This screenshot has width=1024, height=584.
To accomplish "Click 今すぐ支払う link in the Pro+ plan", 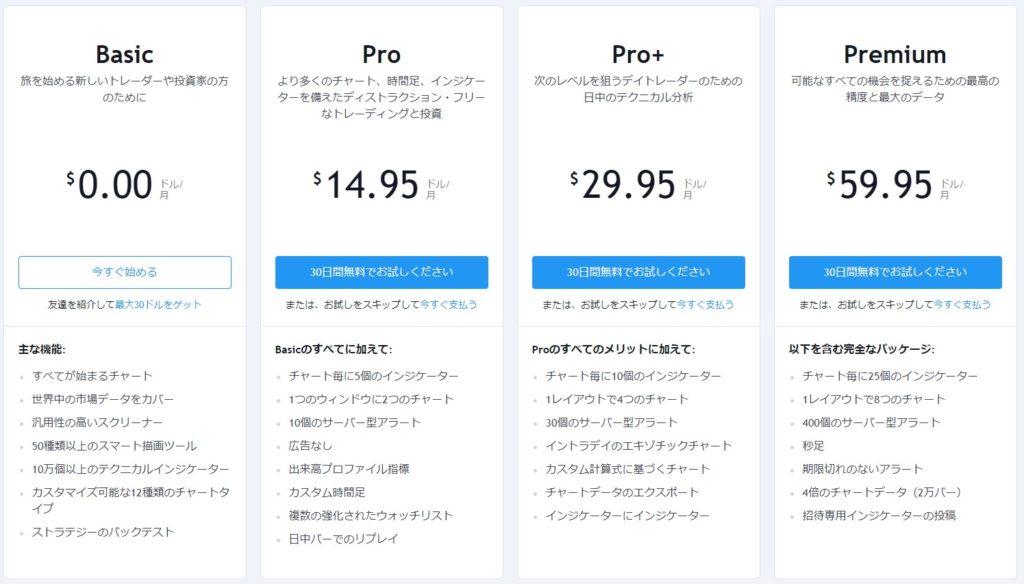I will point(705,304).
